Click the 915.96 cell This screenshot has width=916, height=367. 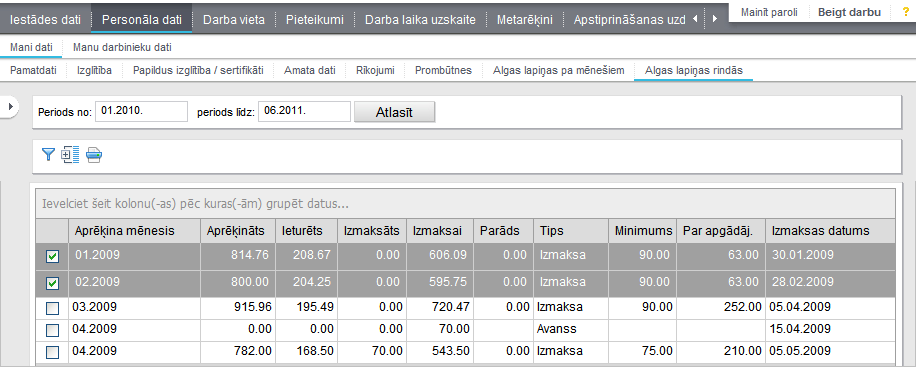pos(238,307)
